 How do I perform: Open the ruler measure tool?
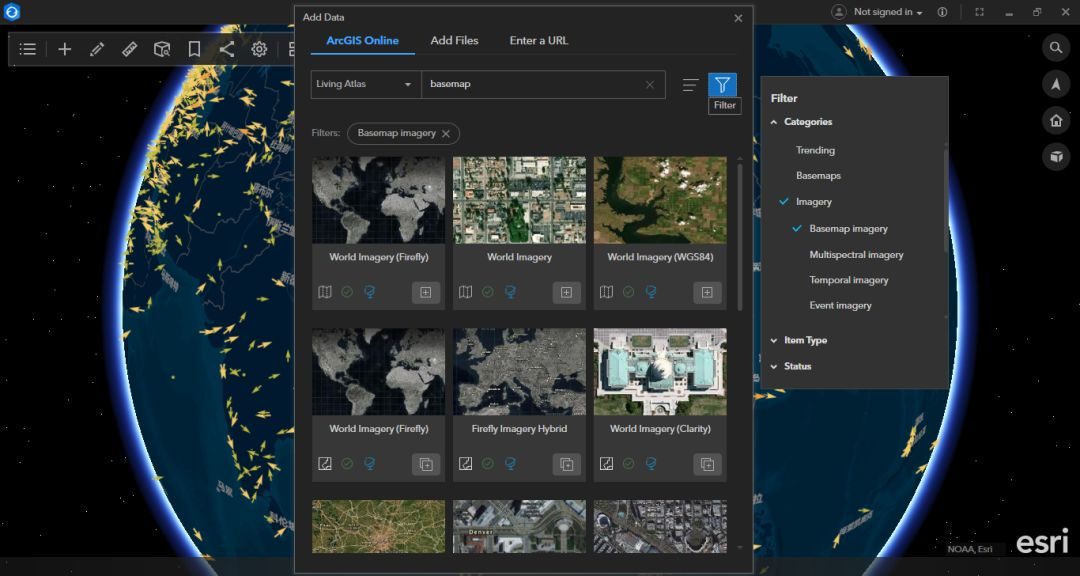click(130, 49)
